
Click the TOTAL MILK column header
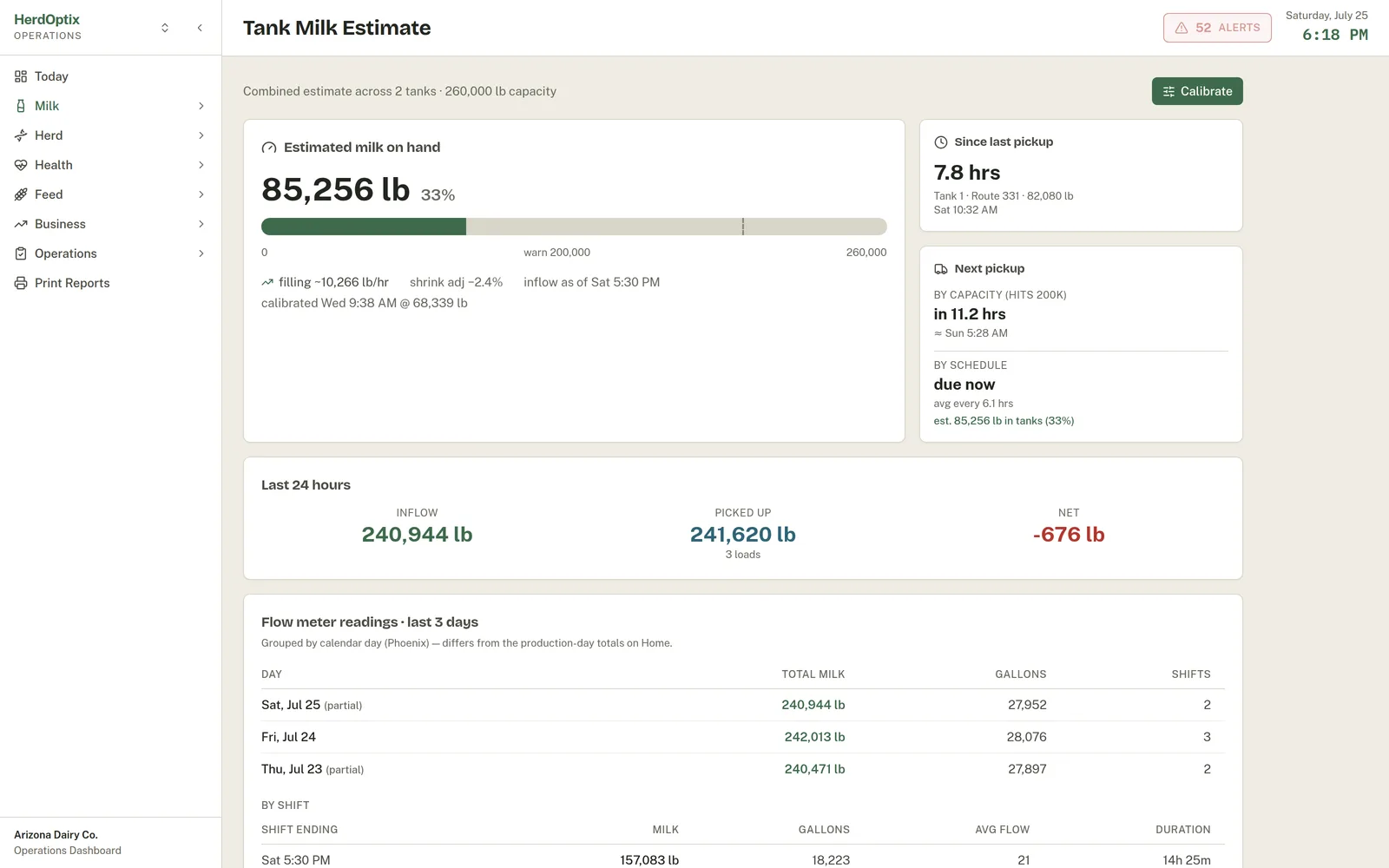pos(813,674)
